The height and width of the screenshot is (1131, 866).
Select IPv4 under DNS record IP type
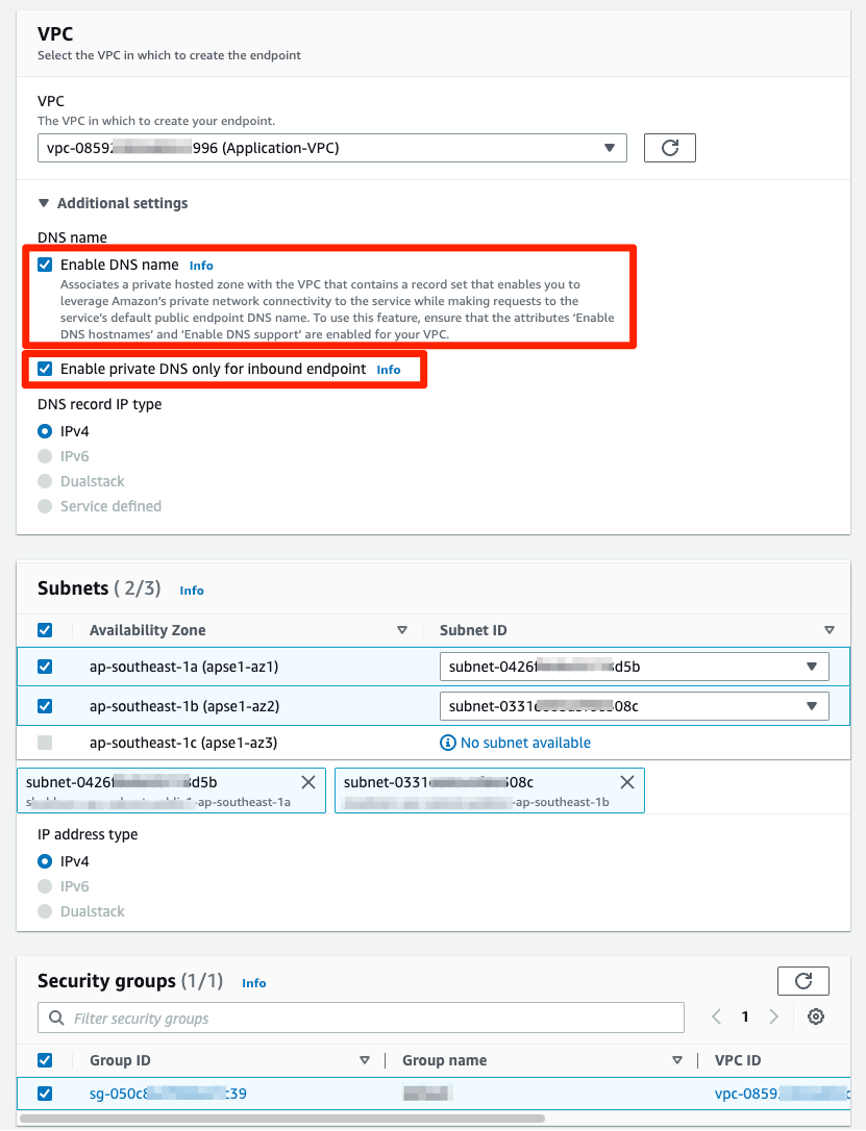click(43, 431)
